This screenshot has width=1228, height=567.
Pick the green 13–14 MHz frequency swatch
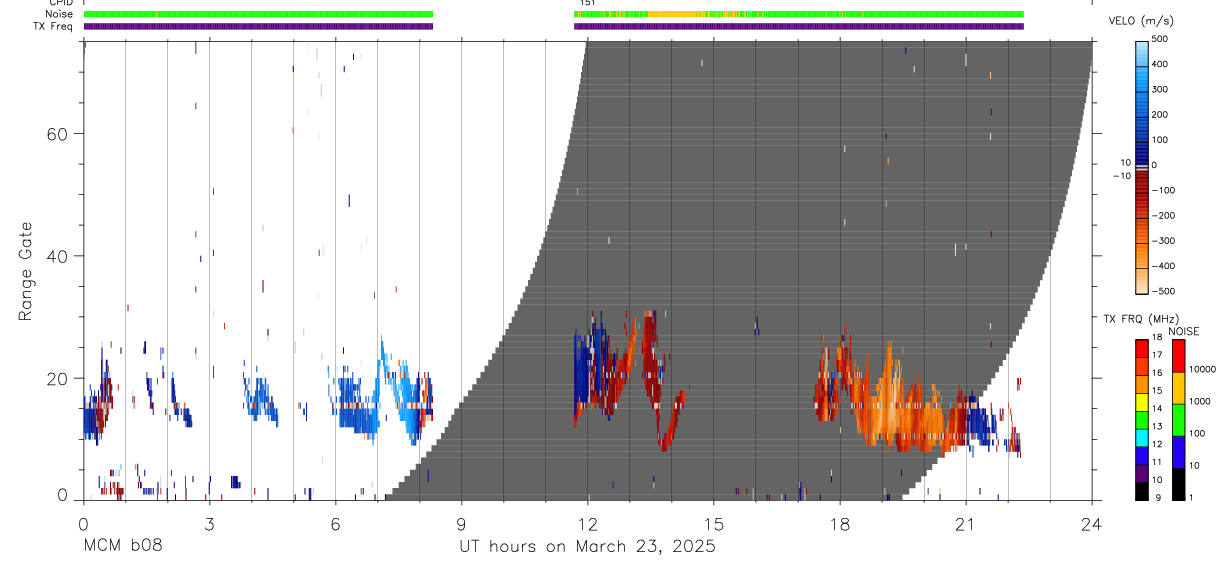pyautogui.click(x=1142, y=419)
